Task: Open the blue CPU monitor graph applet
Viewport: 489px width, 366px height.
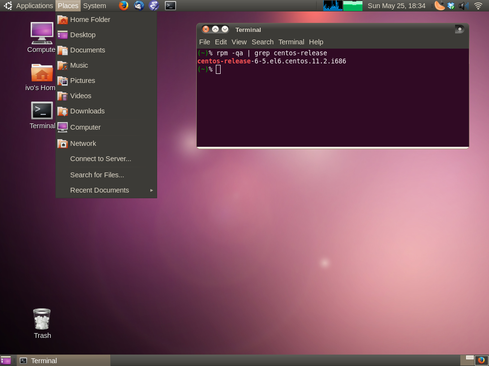Action: coord(333,6)
